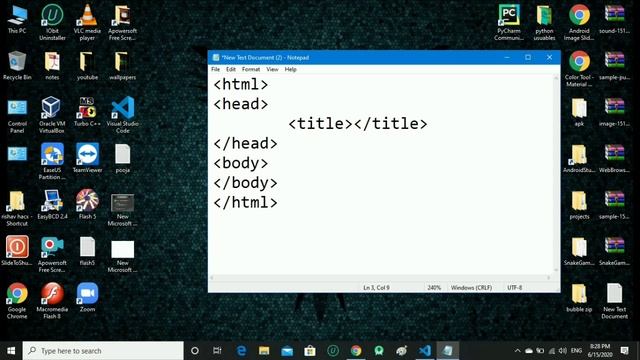The height and width of the screenshot is (360, 640).
Task: Select the Recycle Bin icon
Action: coord(17,66)
